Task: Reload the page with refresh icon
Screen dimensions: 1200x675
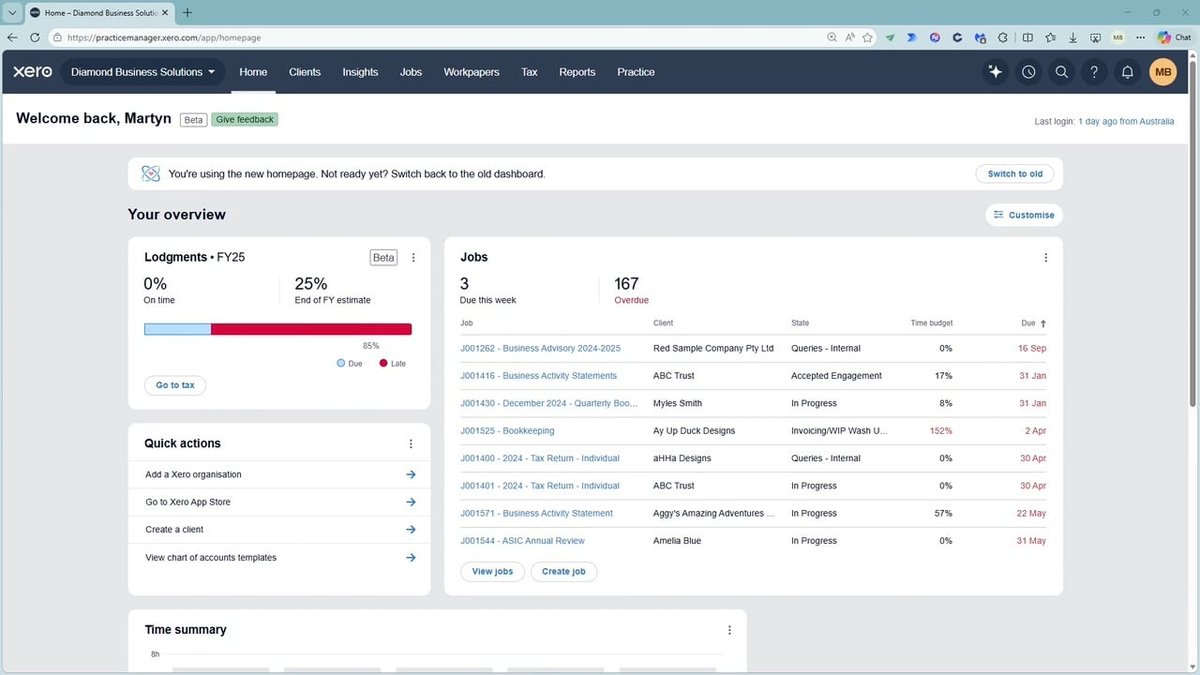Action: pos(35,37)
